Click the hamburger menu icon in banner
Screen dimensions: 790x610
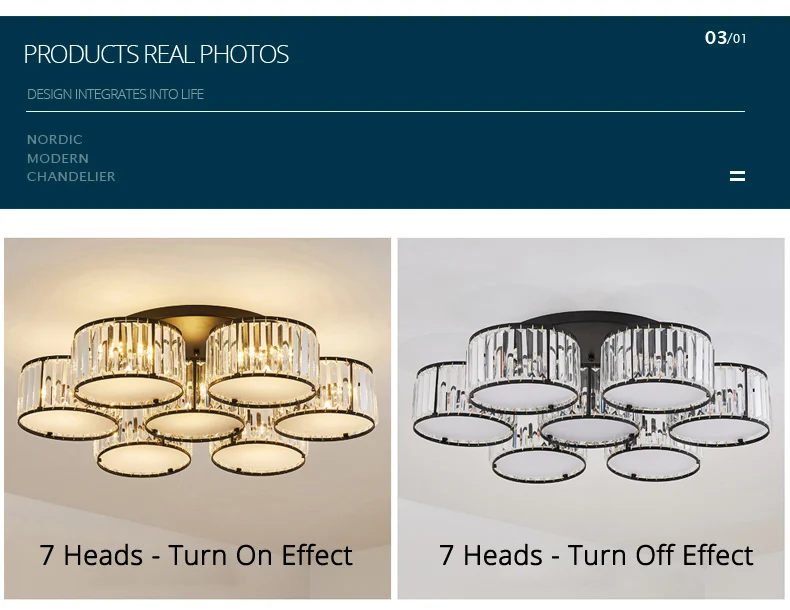737,176
